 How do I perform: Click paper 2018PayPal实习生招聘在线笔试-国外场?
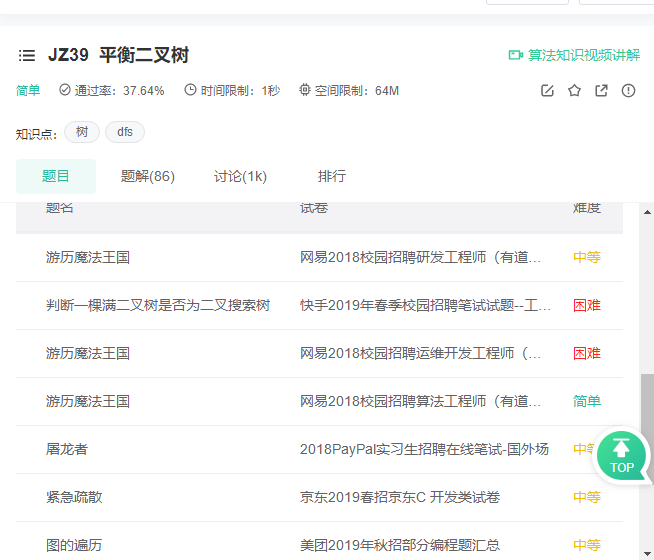(x=424, y=449)
